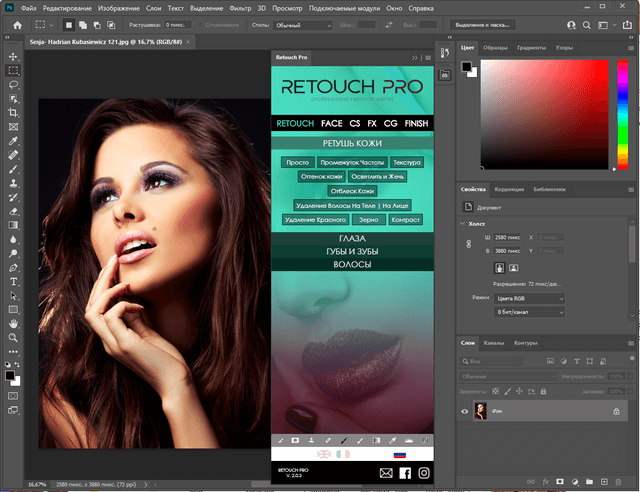Select the Move tool
Viewport: 640px width, 492px height.
click(13, 57)
